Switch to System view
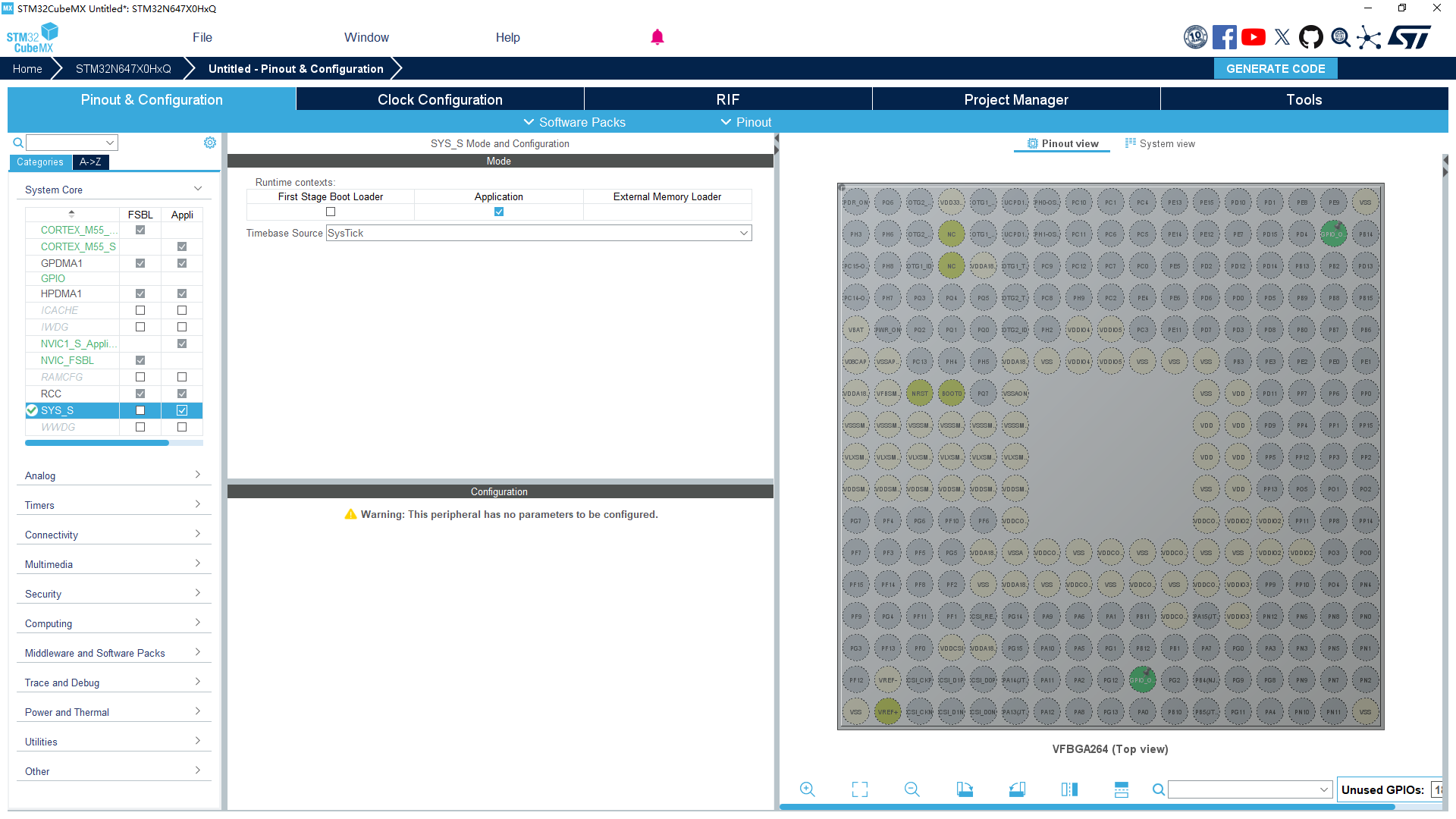Viewport: 1456px width, 819px height. tap(1159, 143)
